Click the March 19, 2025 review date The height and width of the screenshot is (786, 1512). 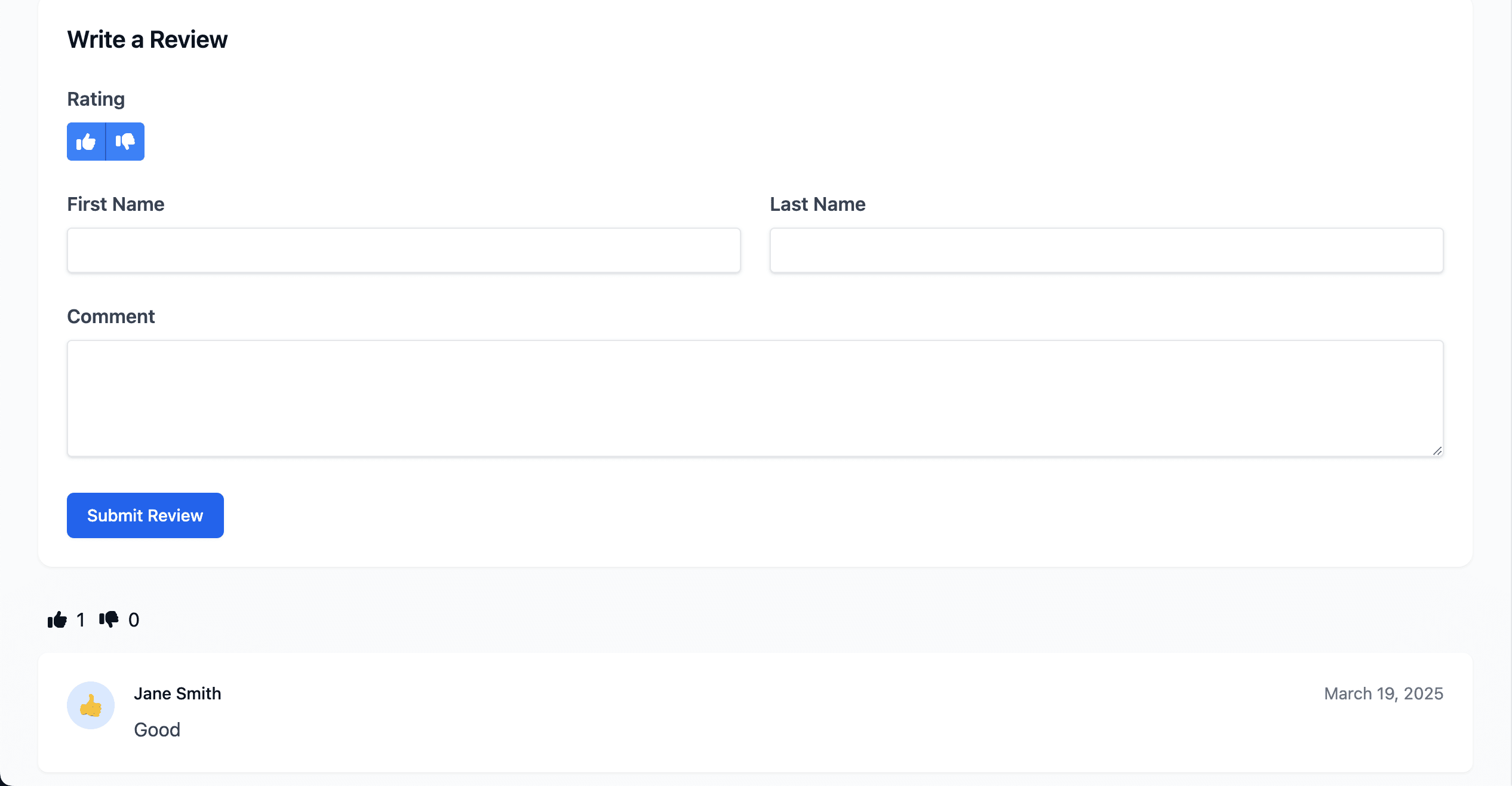pyautogui.click(x=1384, y=693)
